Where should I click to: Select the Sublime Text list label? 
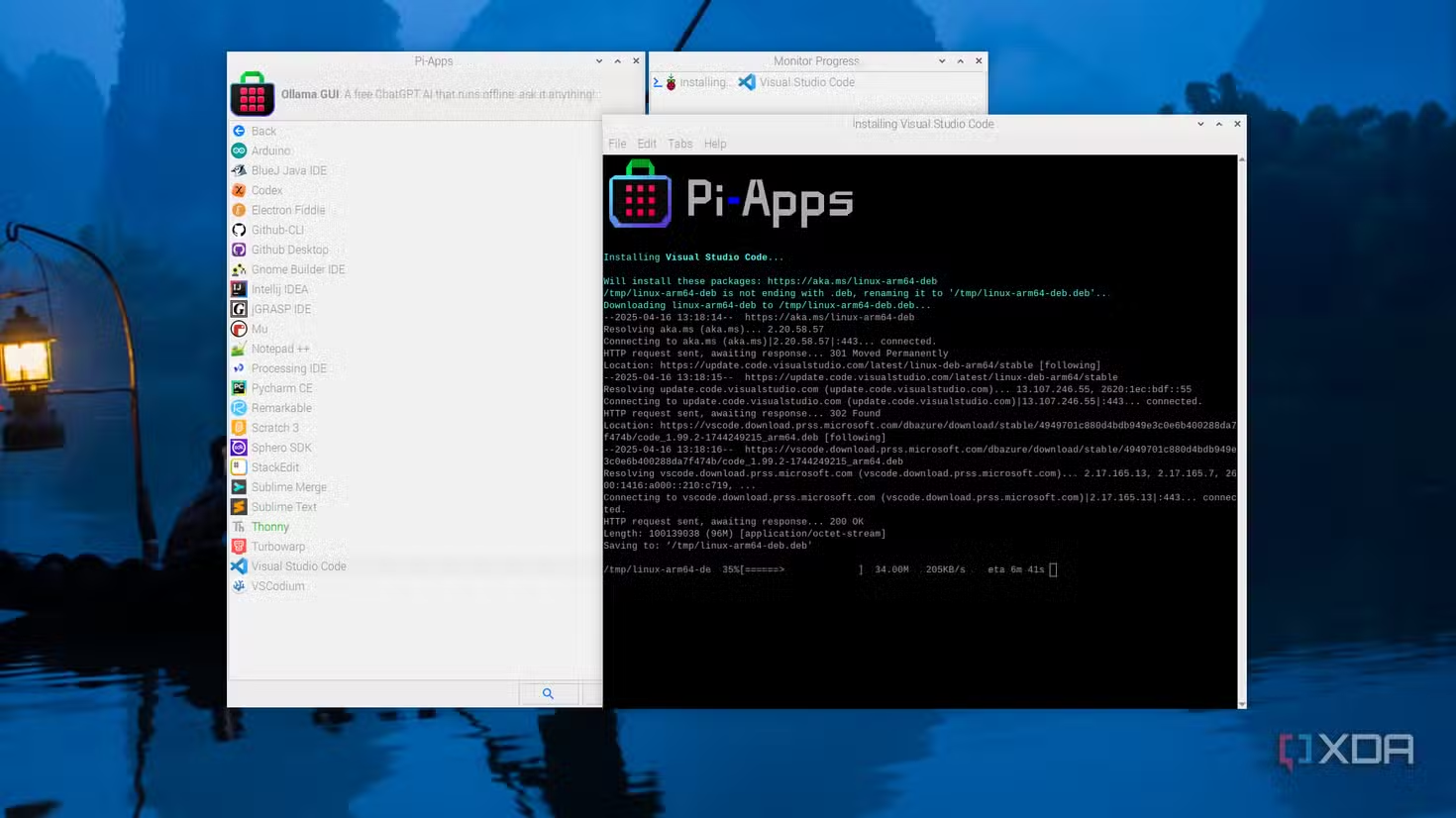[x=284, y=507]
